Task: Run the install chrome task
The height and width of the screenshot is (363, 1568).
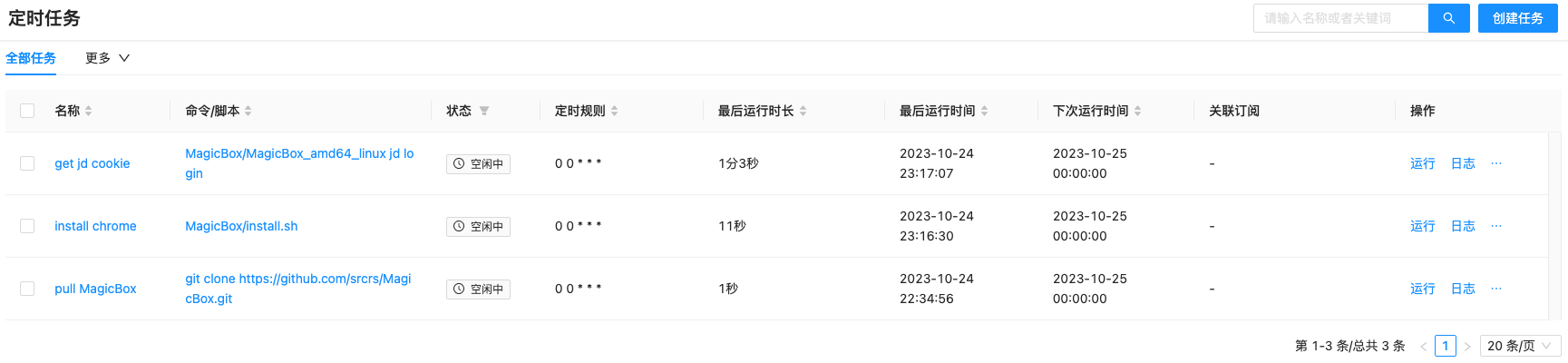Action: 1422,226
